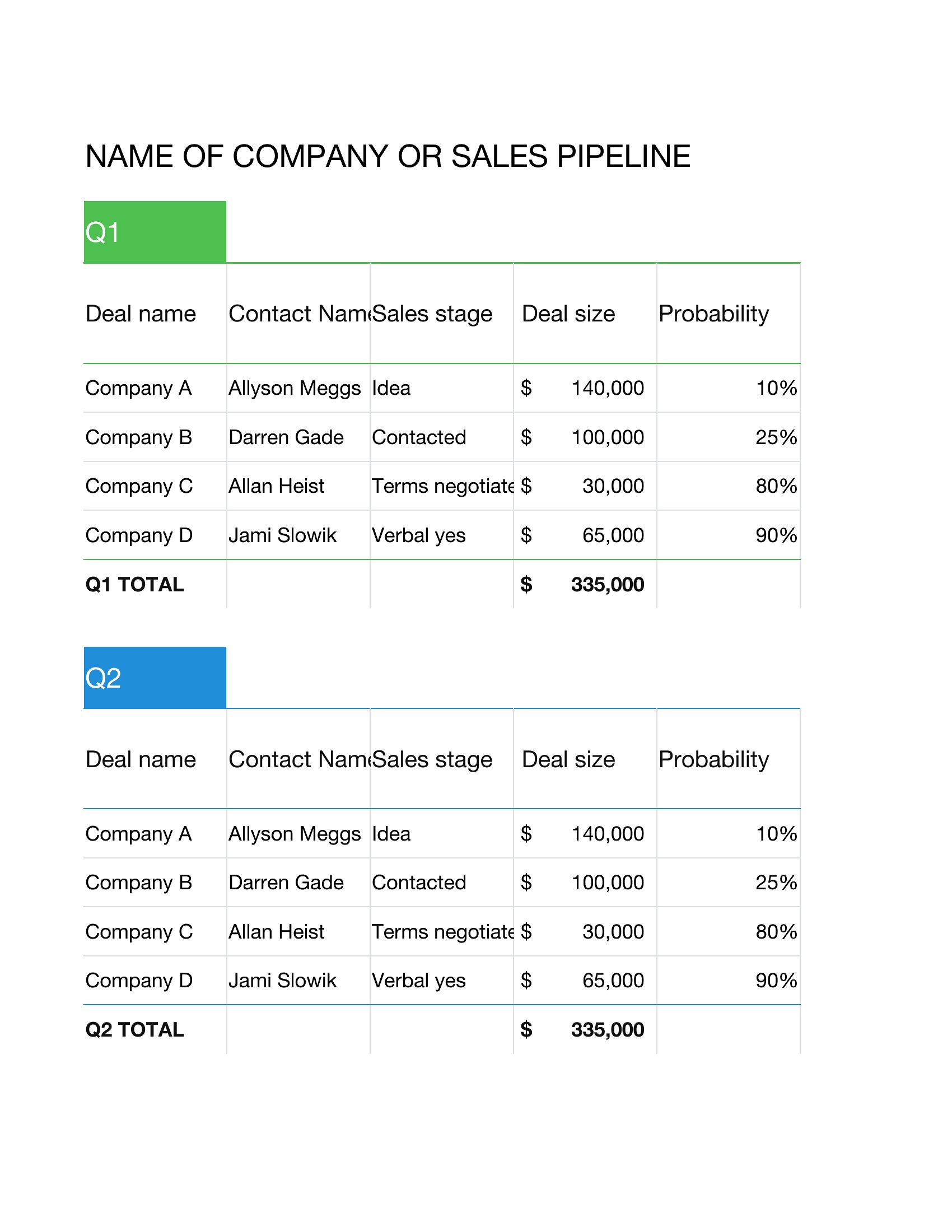Select the blue Q2 header block
This screenshot has width=952, height=1232.
coord(155,678)
